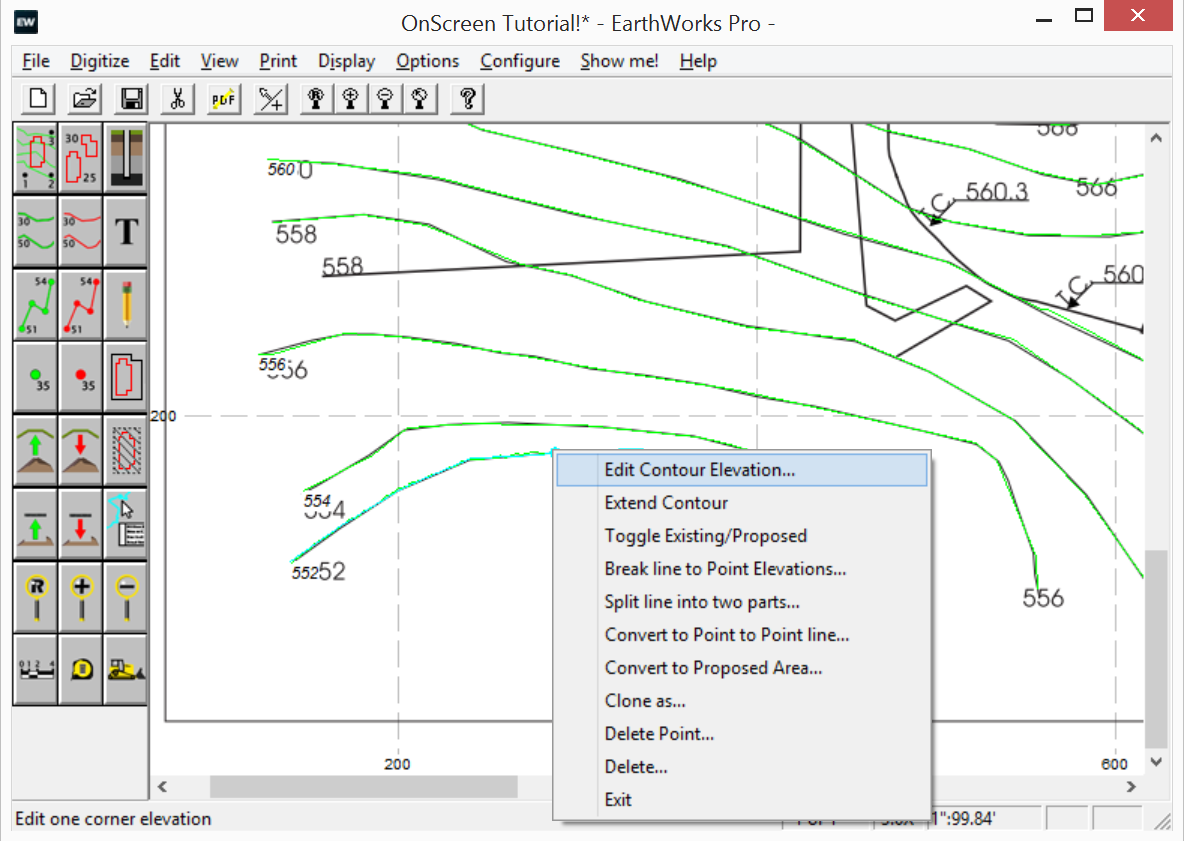Open the Digitize menu
Image resolution: width=1184 pixels, height=841 pixels.
click(100, 61)
